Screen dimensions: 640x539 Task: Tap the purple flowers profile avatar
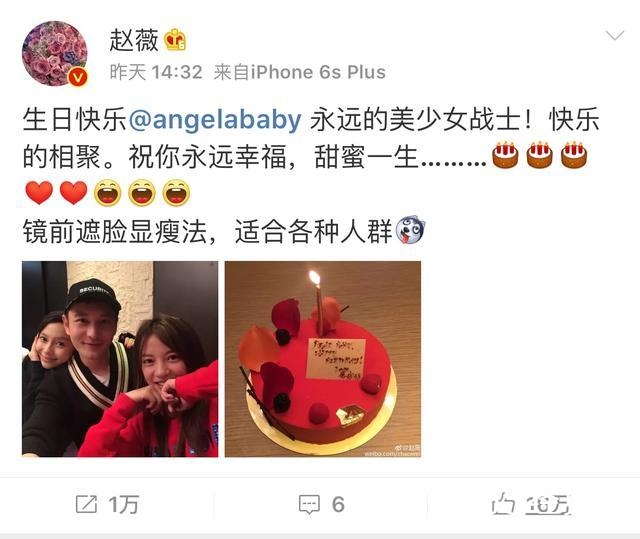[x=54, y=53]
